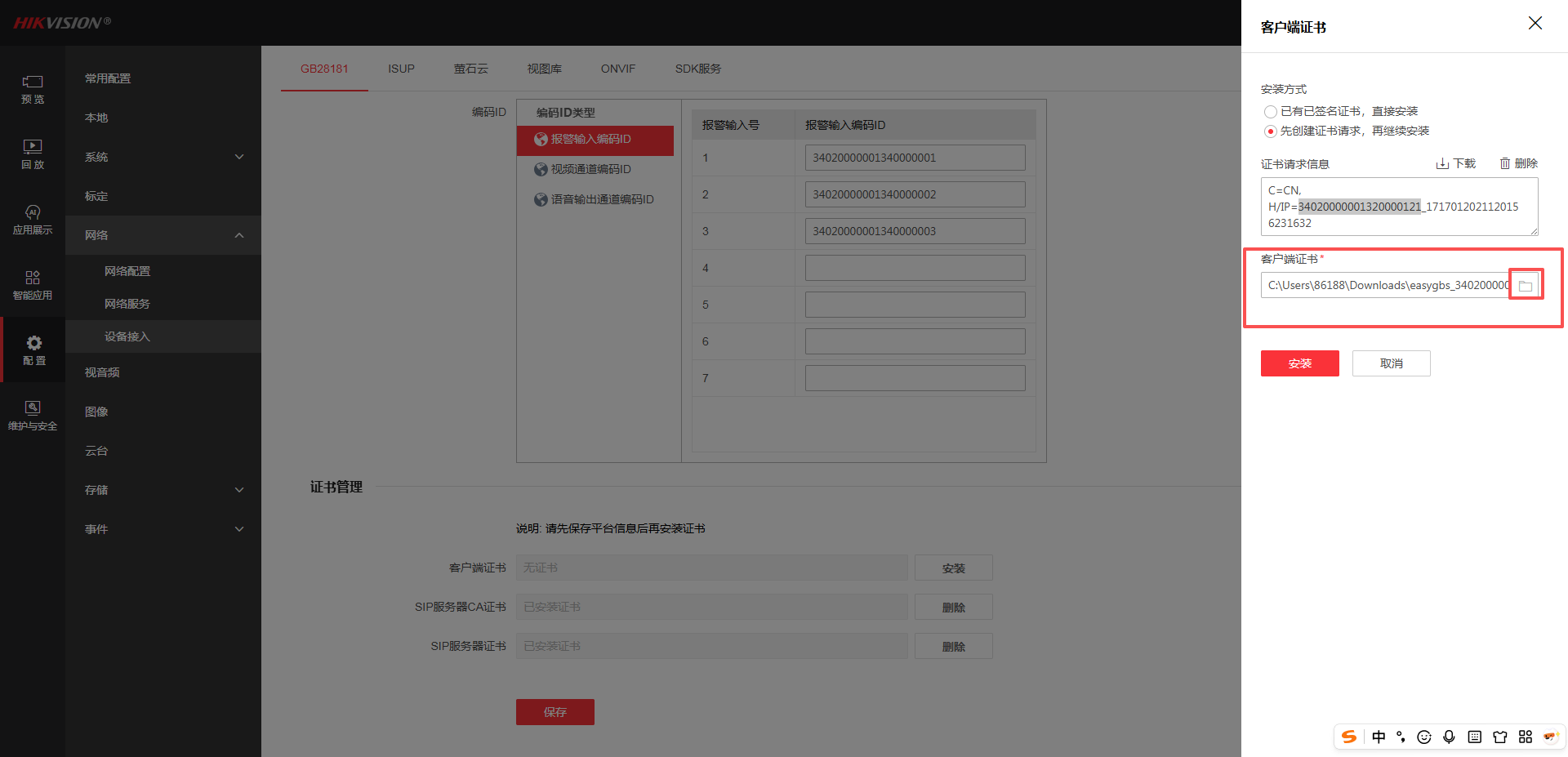Close the 客户端证书 panel with X
This screenshot has width=1568, height=757.
click(1535, 23)
